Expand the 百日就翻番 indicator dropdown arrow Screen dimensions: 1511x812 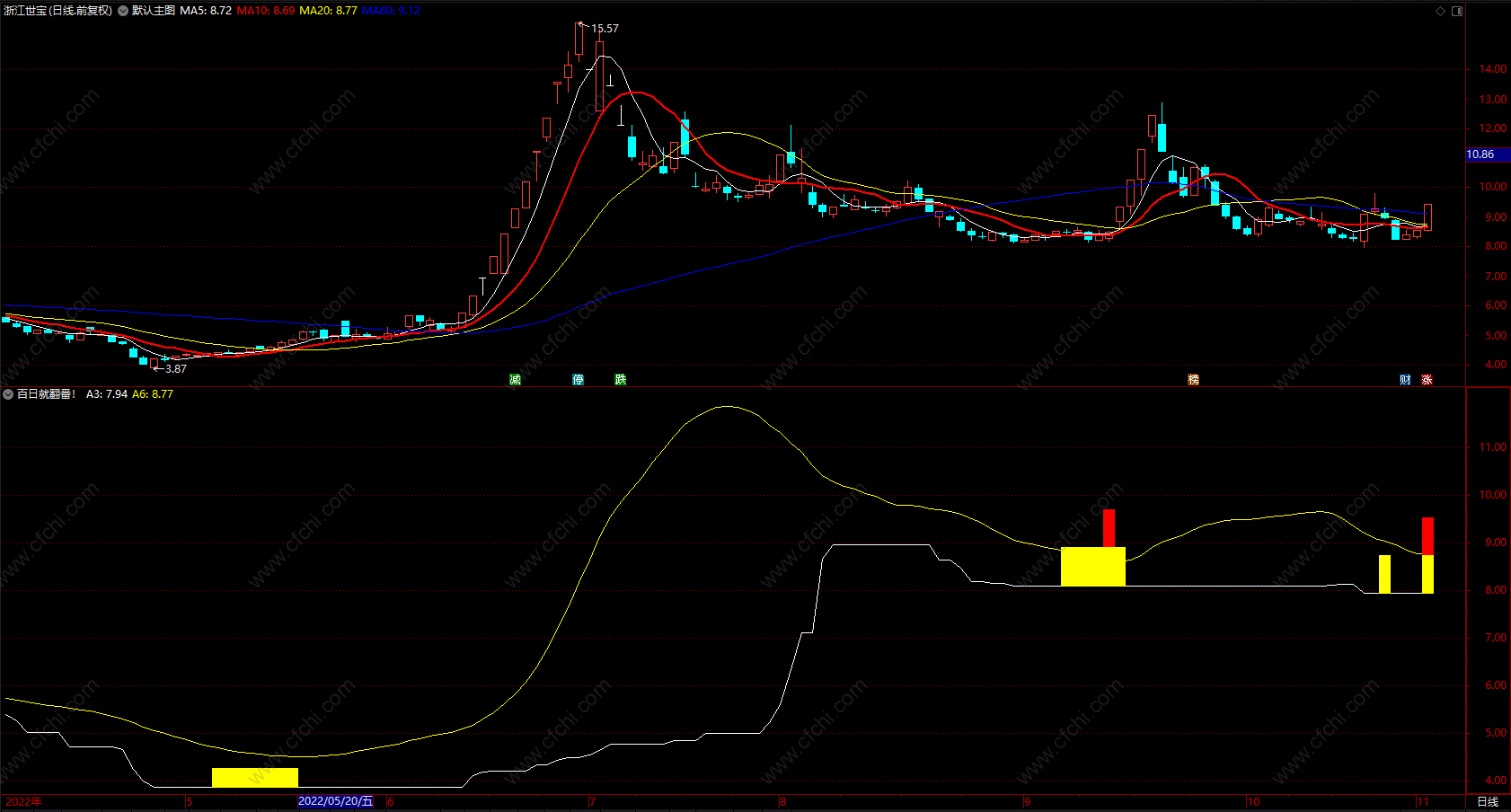8,394
